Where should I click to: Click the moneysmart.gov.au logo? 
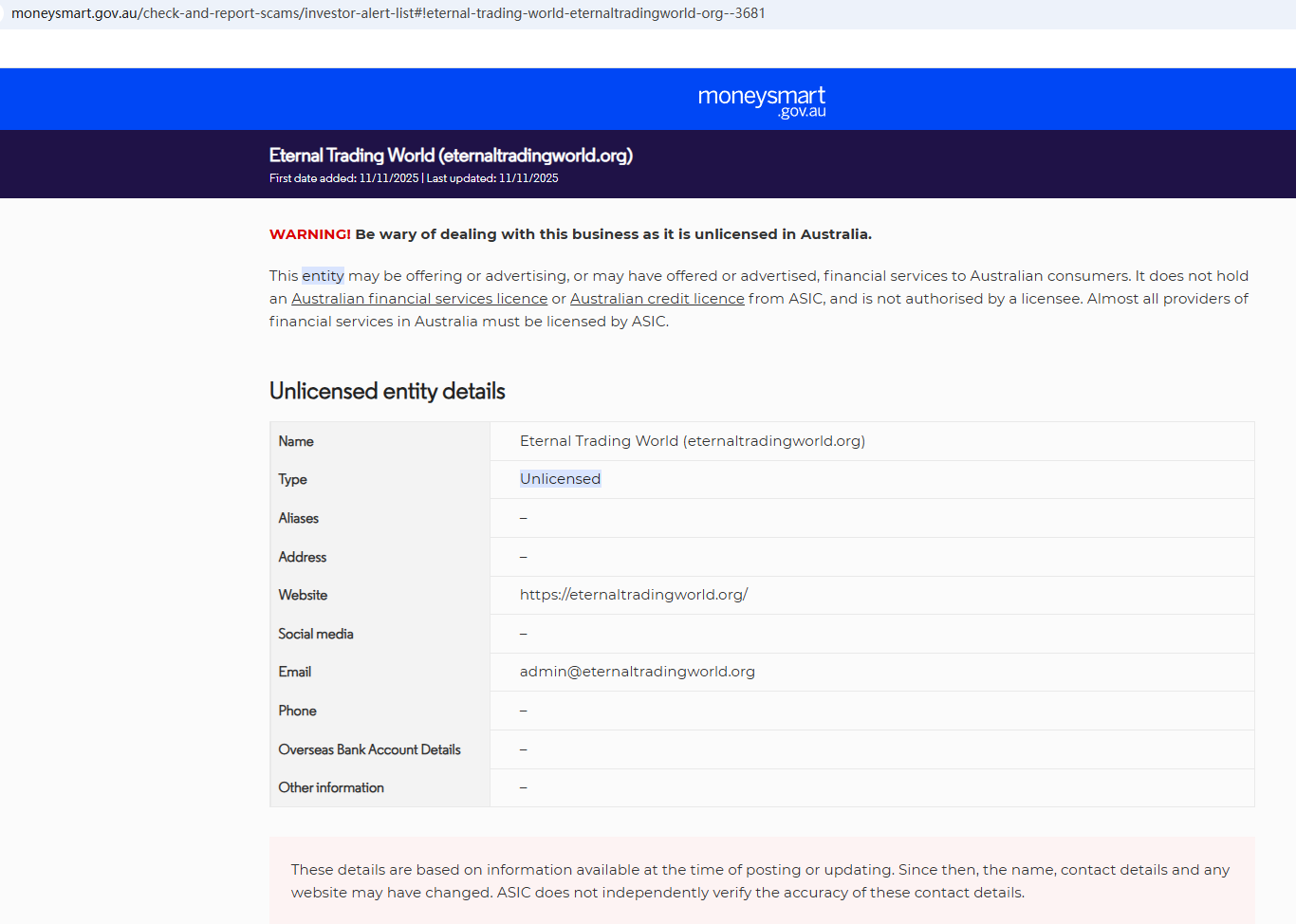[762, 102]
